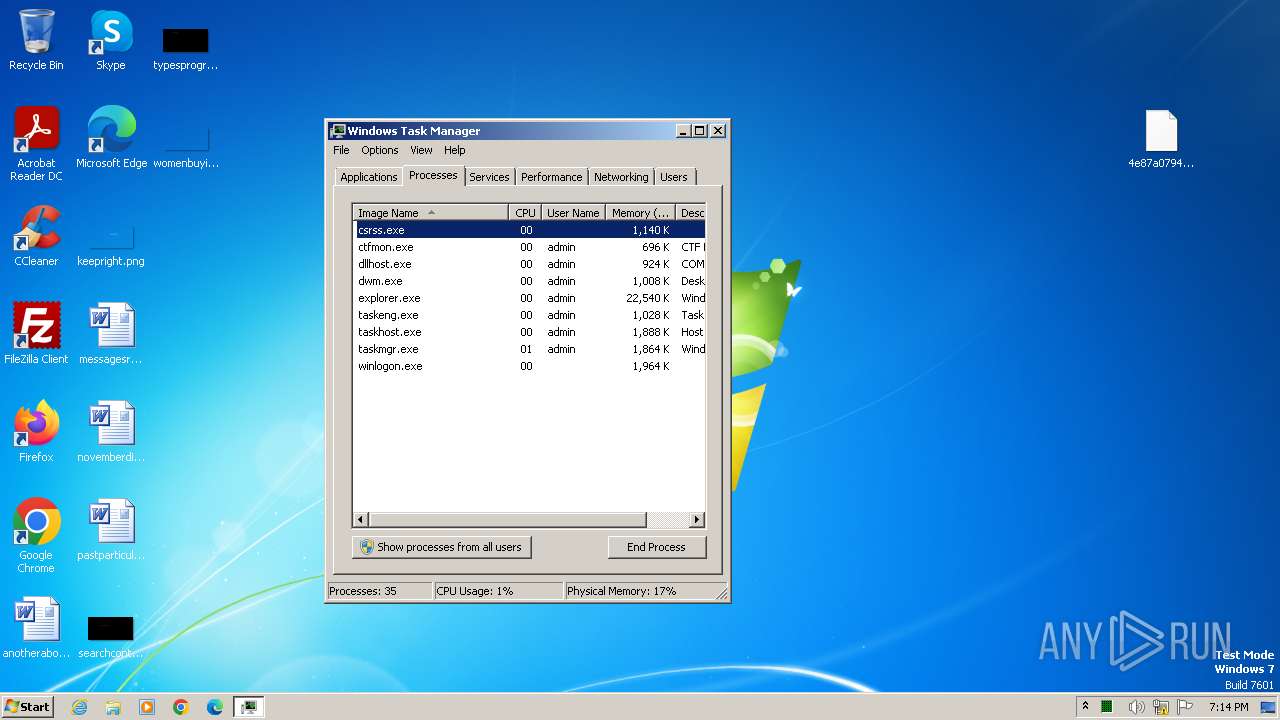The image size is (1280, 720).
Task: Select the Processes tab
Action: click(433, 175)
